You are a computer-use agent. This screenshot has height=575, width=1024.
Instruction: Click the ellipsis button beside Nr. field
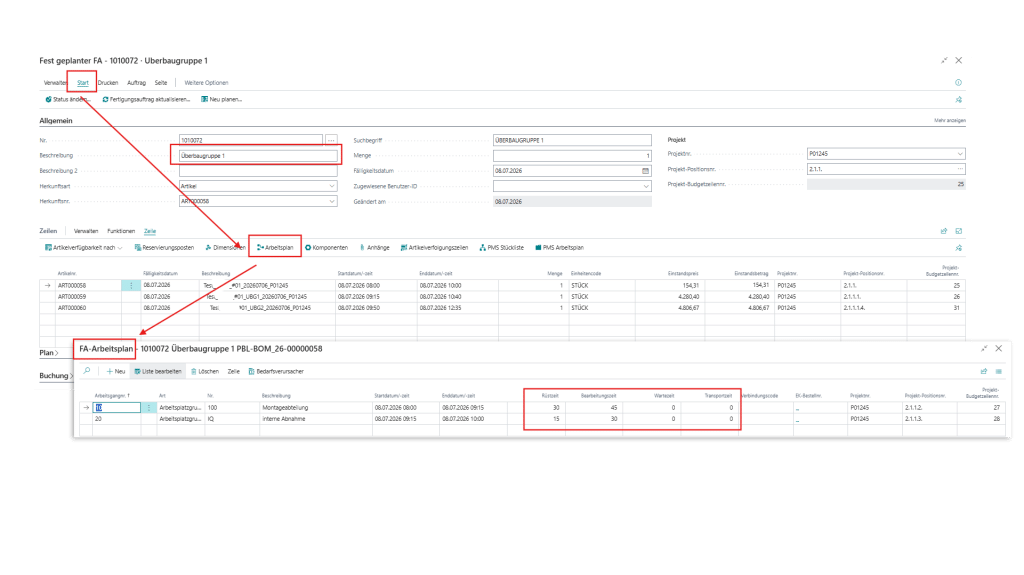pos(331,140)
